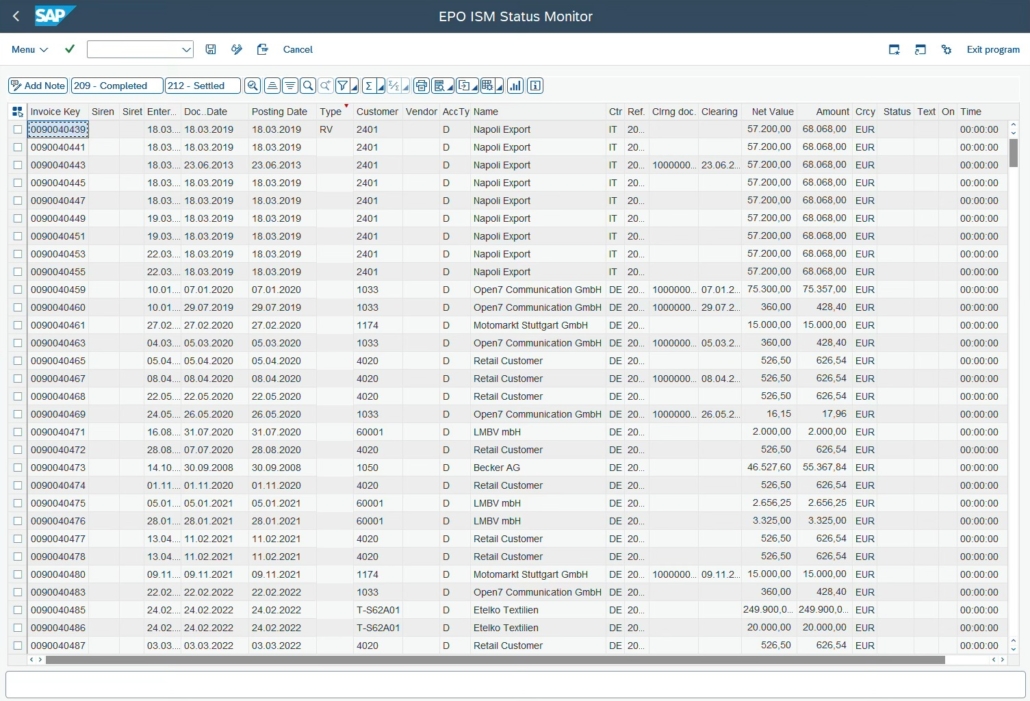Image resolution: width=1030 pixels, height=701 pixels.
Task: Click the Details magnifier icon in ALV toolbar
Action: (252, 85)
